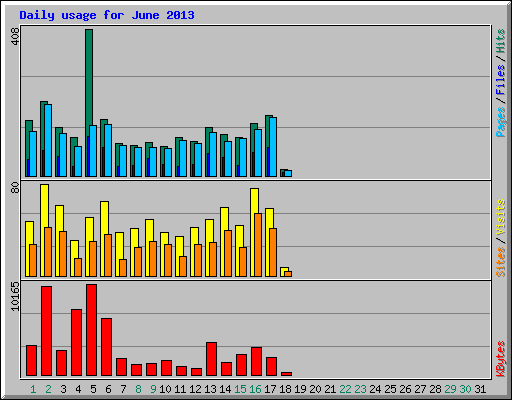
Task: Click the Hits legend label
Action: [x=501, y=41]
